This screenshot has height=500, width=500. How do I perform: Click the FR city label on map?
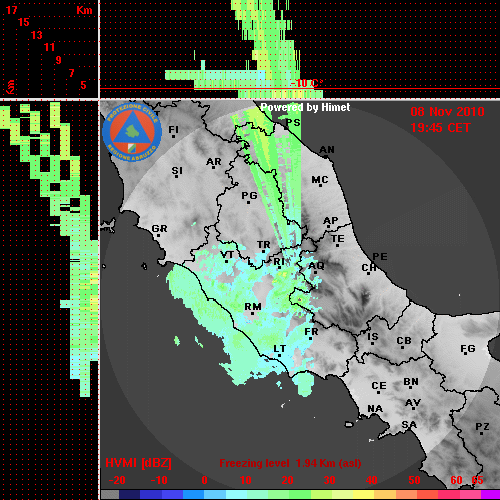tap(311, 332)
